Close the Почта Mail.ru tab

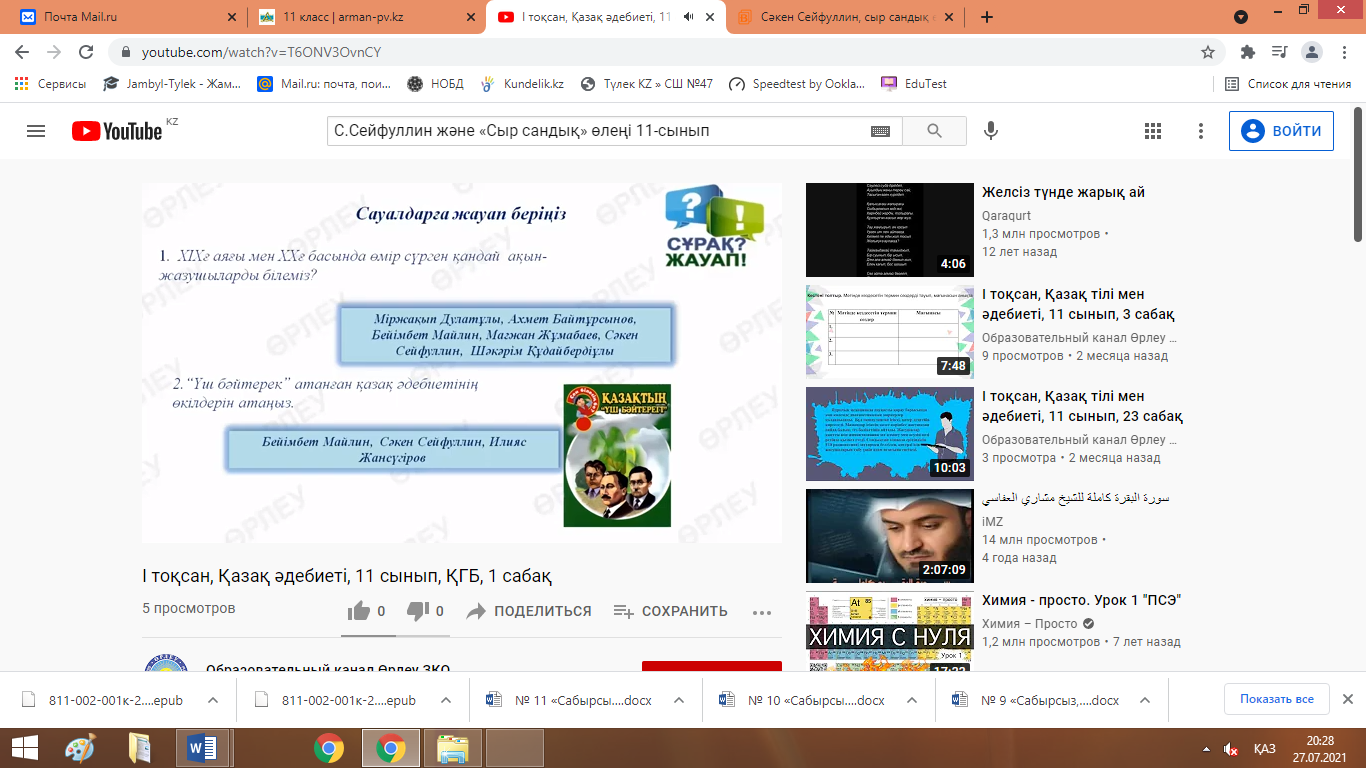232,17
